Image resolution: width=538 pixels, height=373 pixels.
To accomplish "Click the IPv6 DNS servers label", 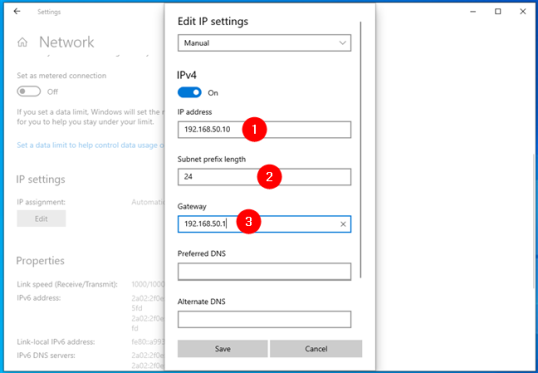I will [x=46, y=355].
